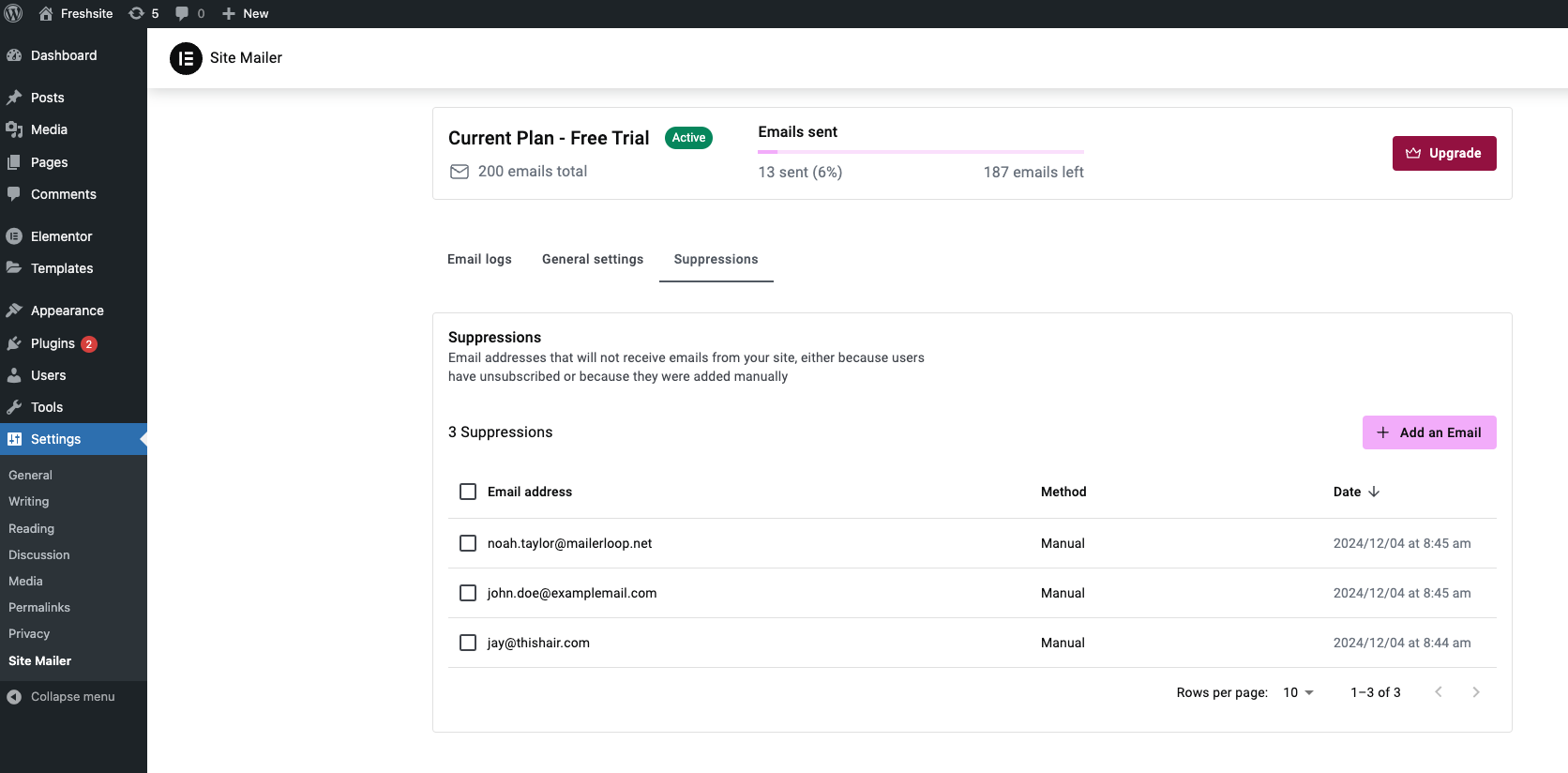Open the New content menu
Screen dimensions: 1568x773
click(246, 13)
